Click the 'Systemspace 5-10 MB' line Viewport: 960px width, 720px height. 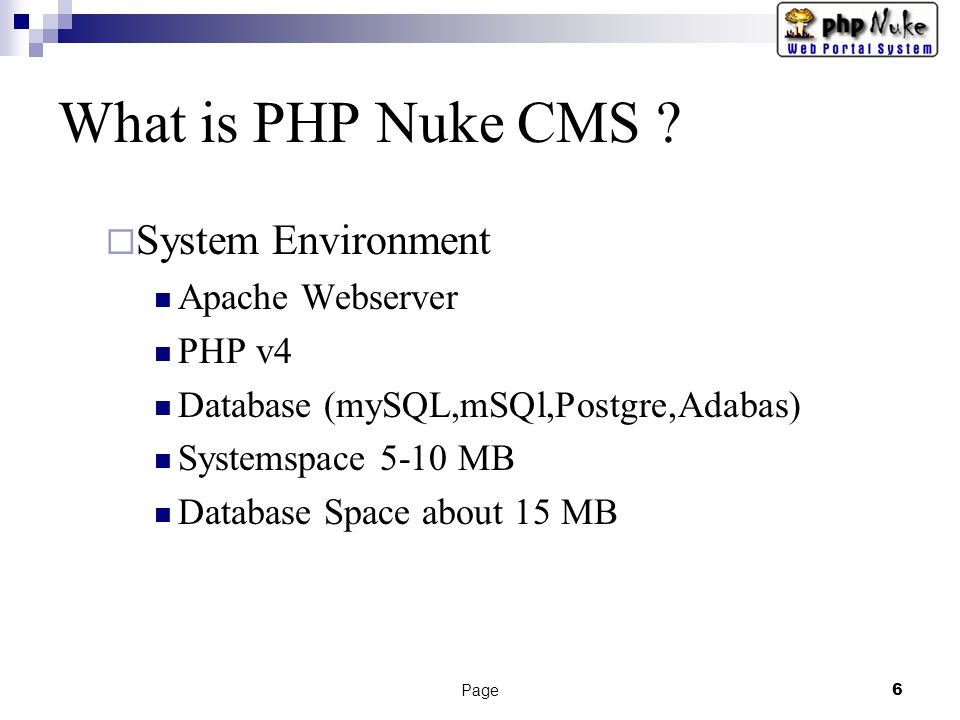(x=346, y=459)
